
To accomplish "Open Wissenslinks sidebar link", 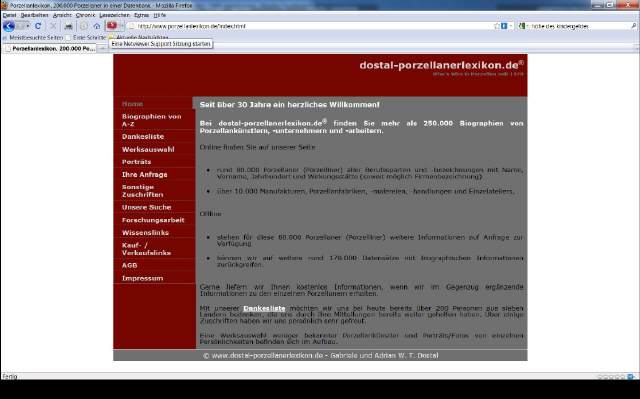I will (145, 233).
